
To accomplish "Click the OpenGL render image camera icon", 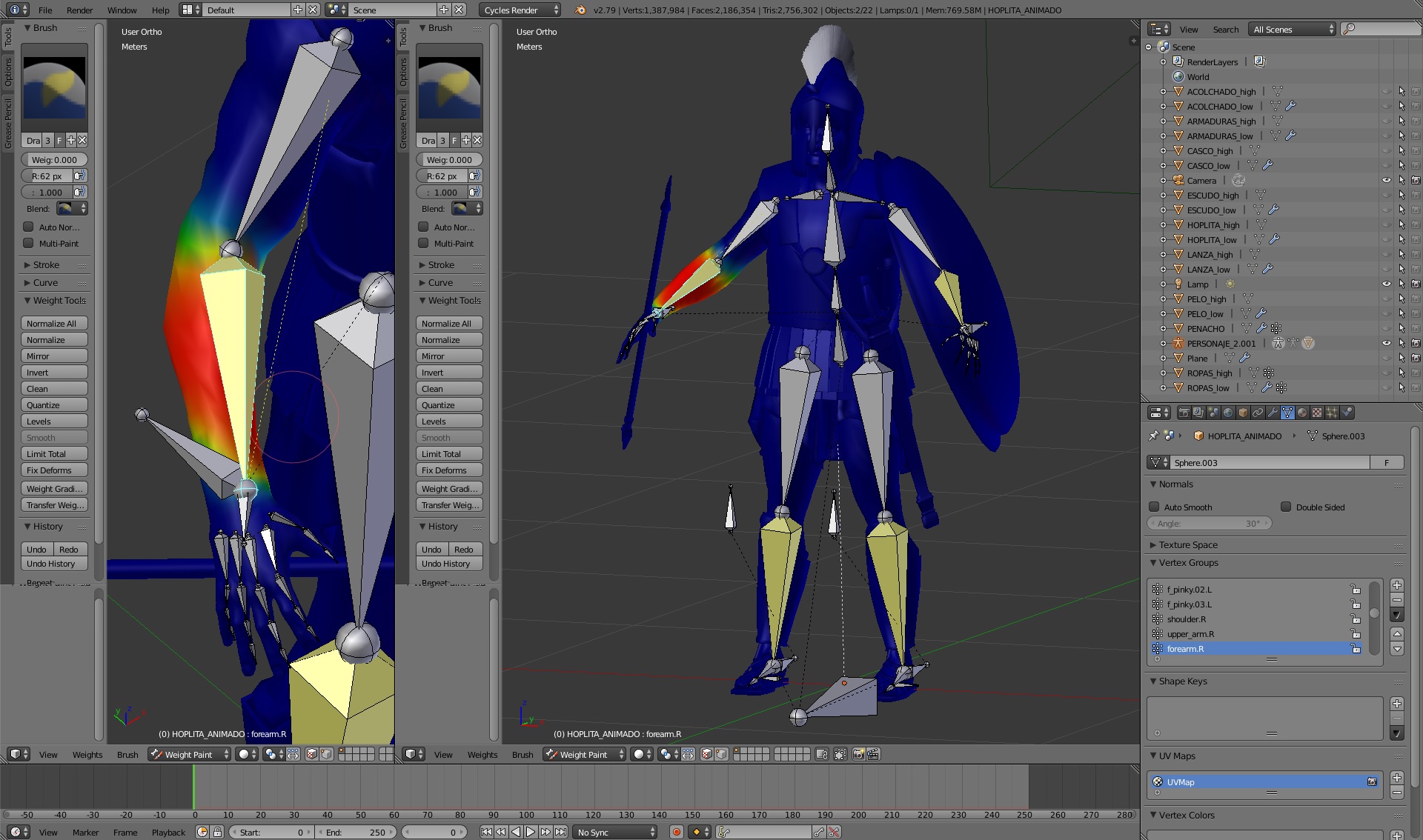I will tap(859, 754).
